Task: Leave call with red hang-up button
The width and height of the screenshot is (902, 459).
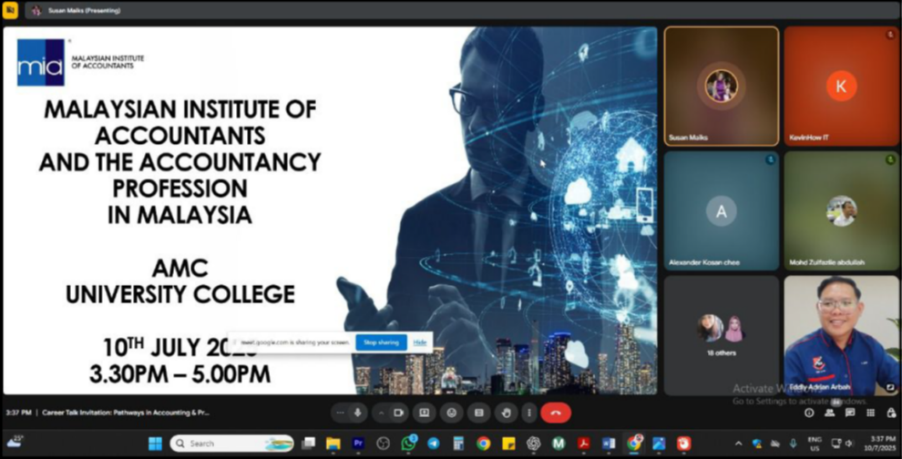Action: pyautogui.click(x=555, y=412)
